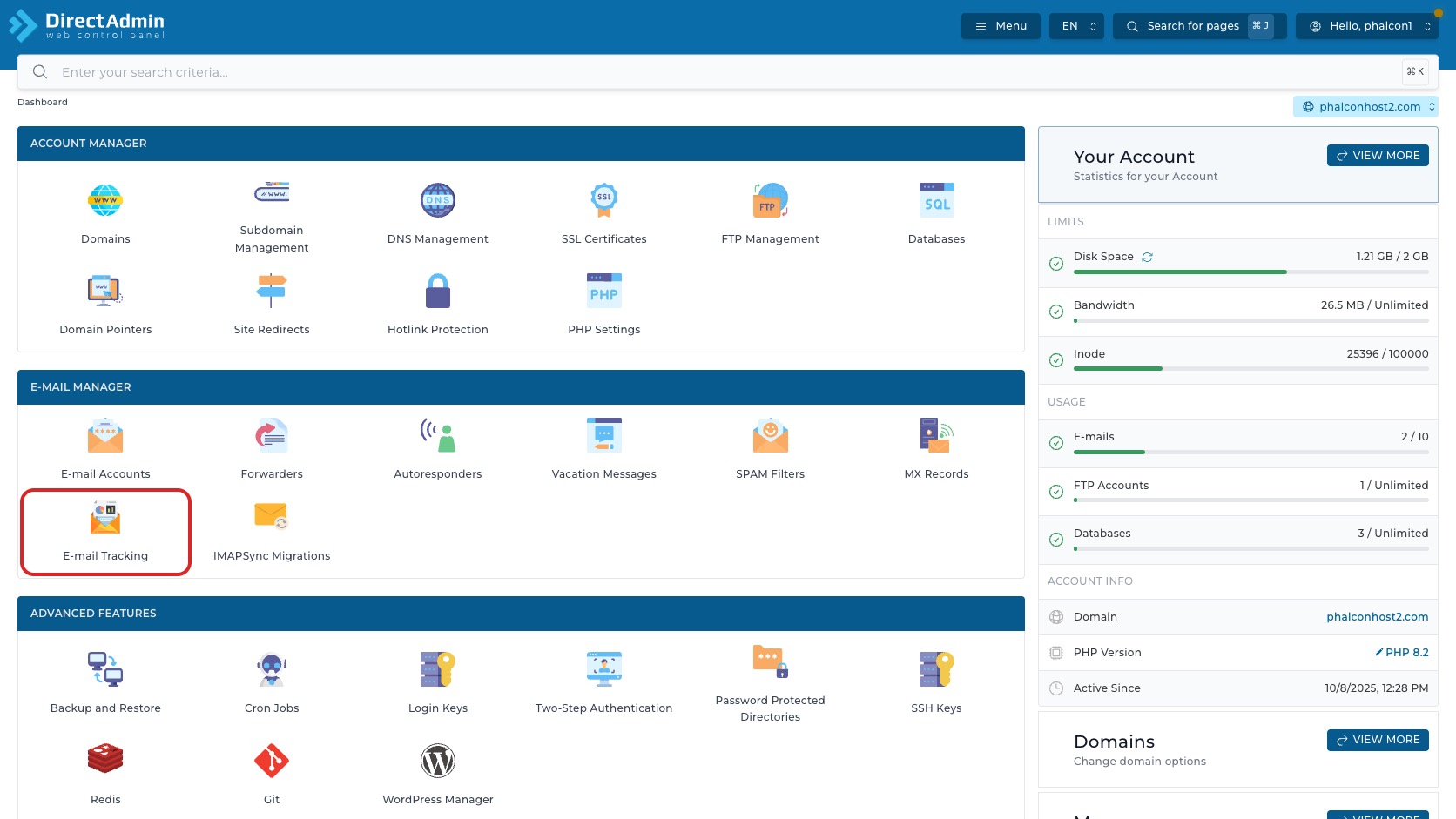Open Site Redirects icon
Viewport: 1456px width, 819px height.
(272, 291)
